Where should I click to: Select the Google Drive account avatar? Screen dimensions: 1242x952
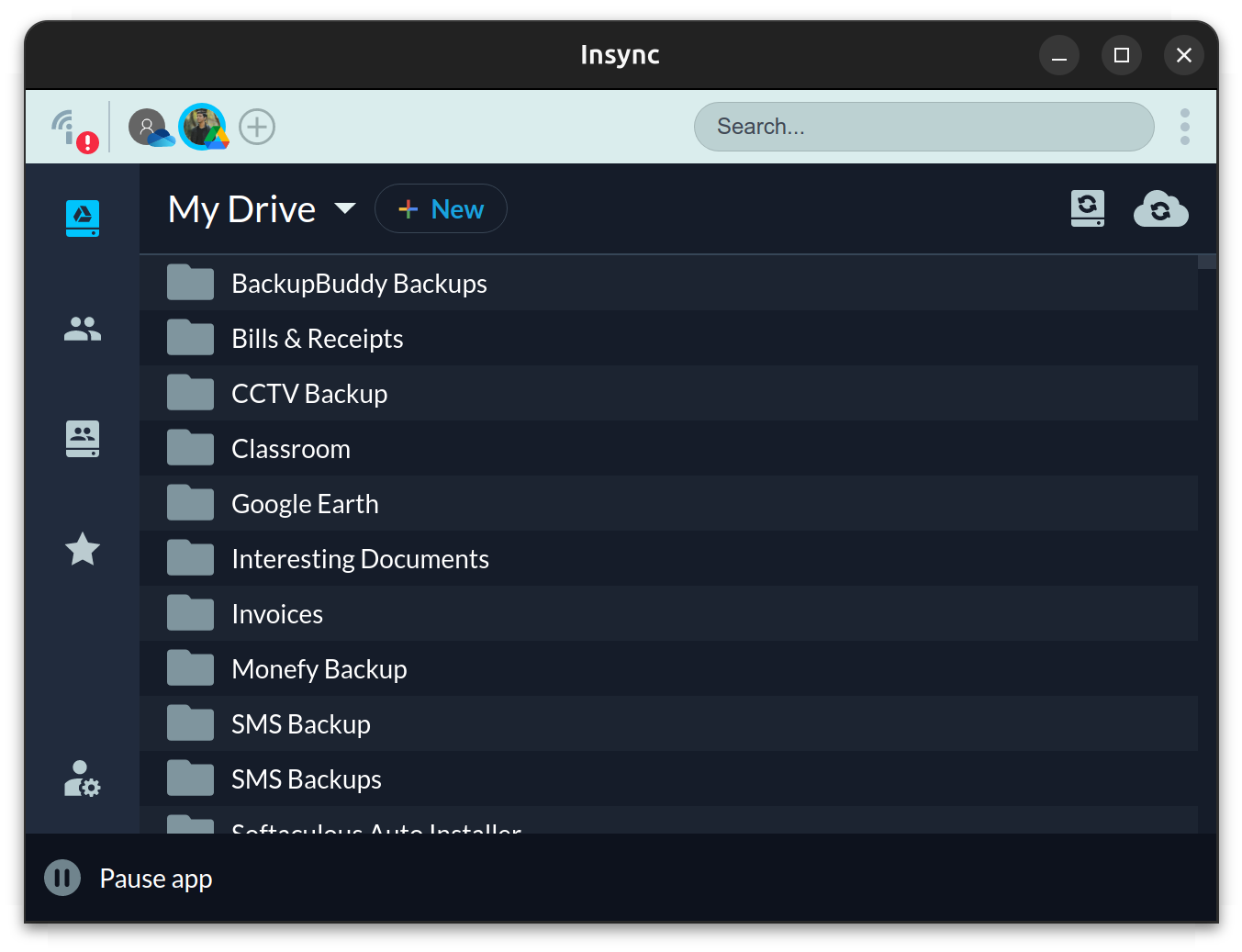tap(203, 127)
